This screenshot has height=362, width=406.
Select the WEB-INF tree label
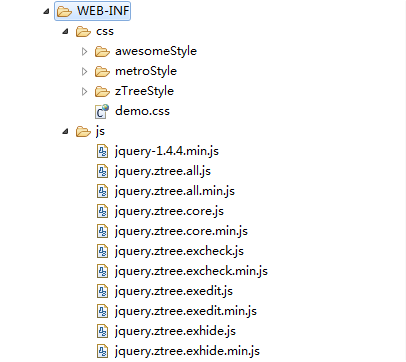pyautogui.click(x=103, y=11)
